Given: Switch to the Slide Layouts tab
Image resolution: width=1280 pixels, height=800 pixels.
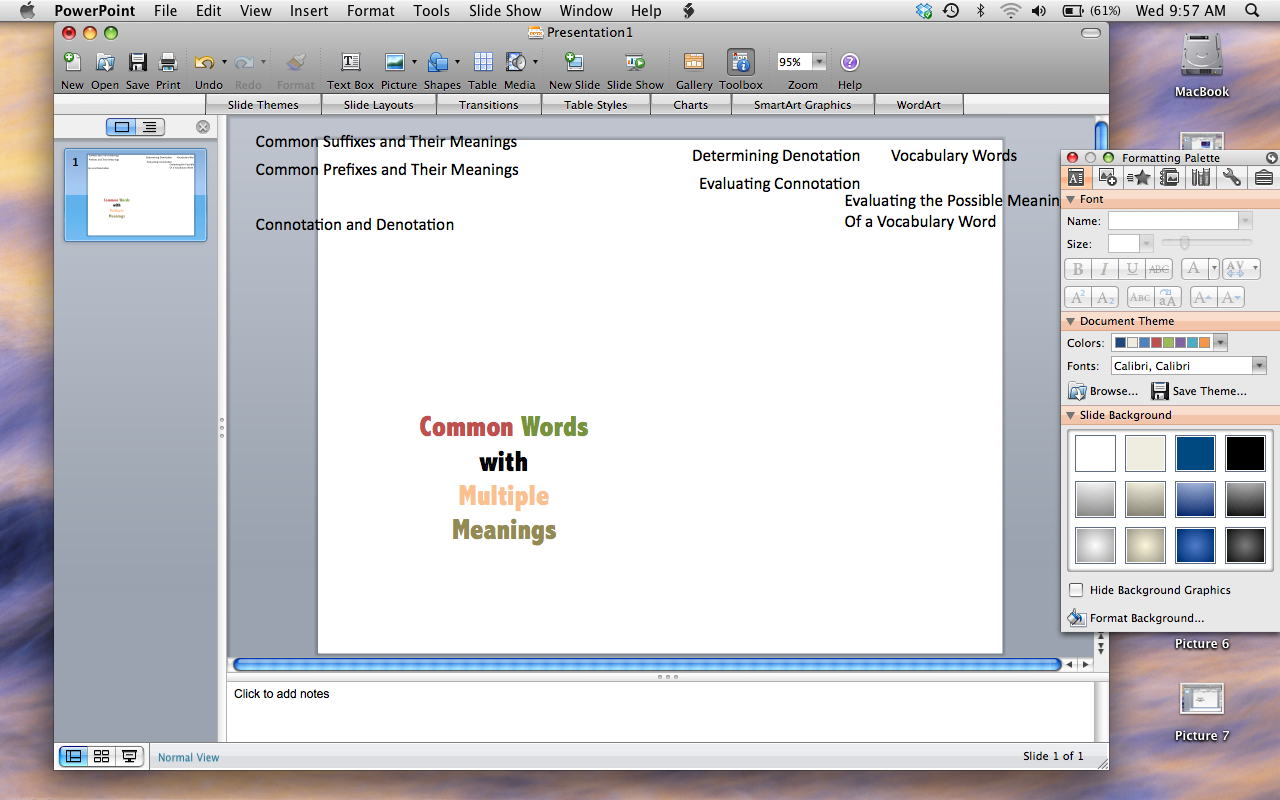Looking at the screenshot, I should click(x=378, y=105).
